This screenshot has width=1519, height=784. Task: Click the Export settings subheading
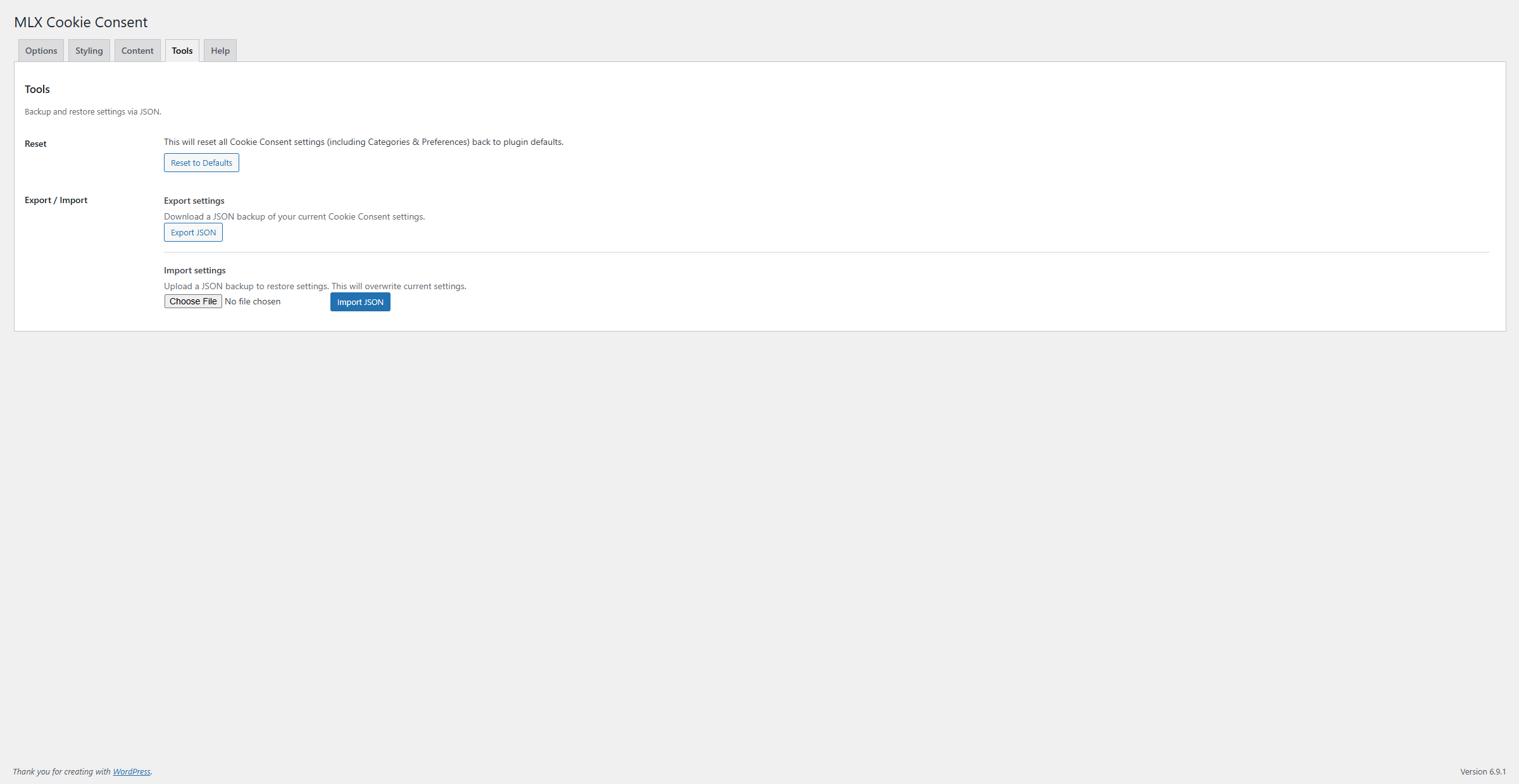pos(194,201)
